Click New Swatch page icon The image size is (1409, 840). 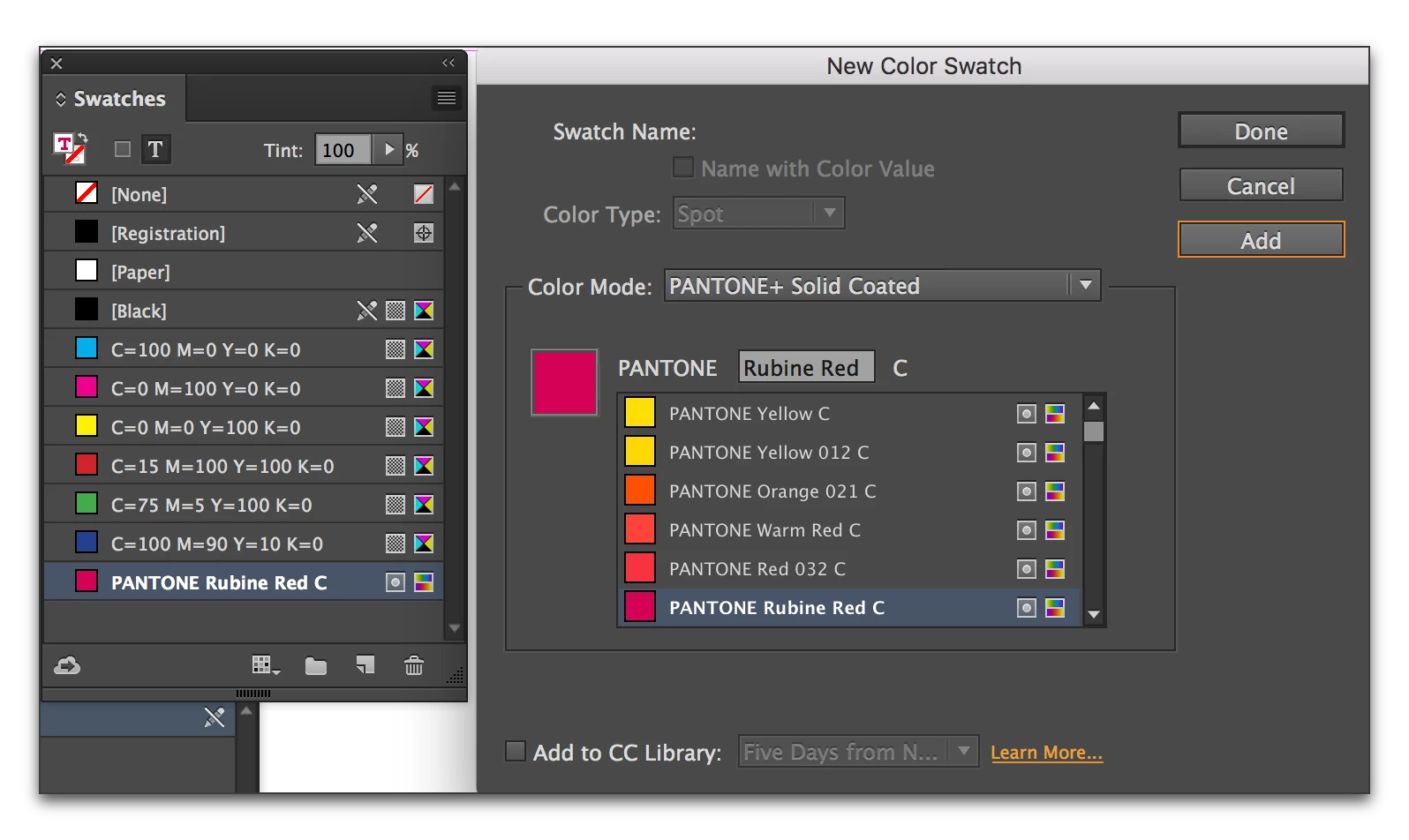[365, 664]
